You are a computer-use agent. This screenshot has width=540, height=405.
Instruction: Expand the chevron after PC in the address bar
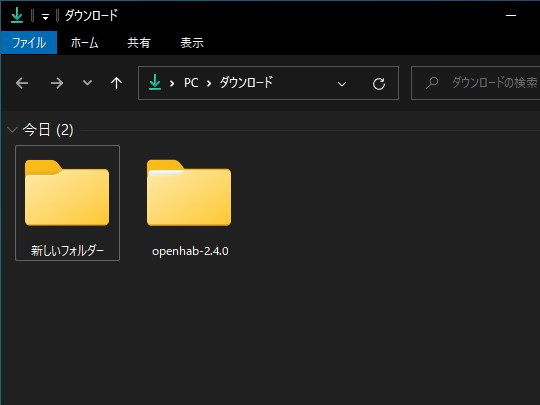click(x=209, y=83)
